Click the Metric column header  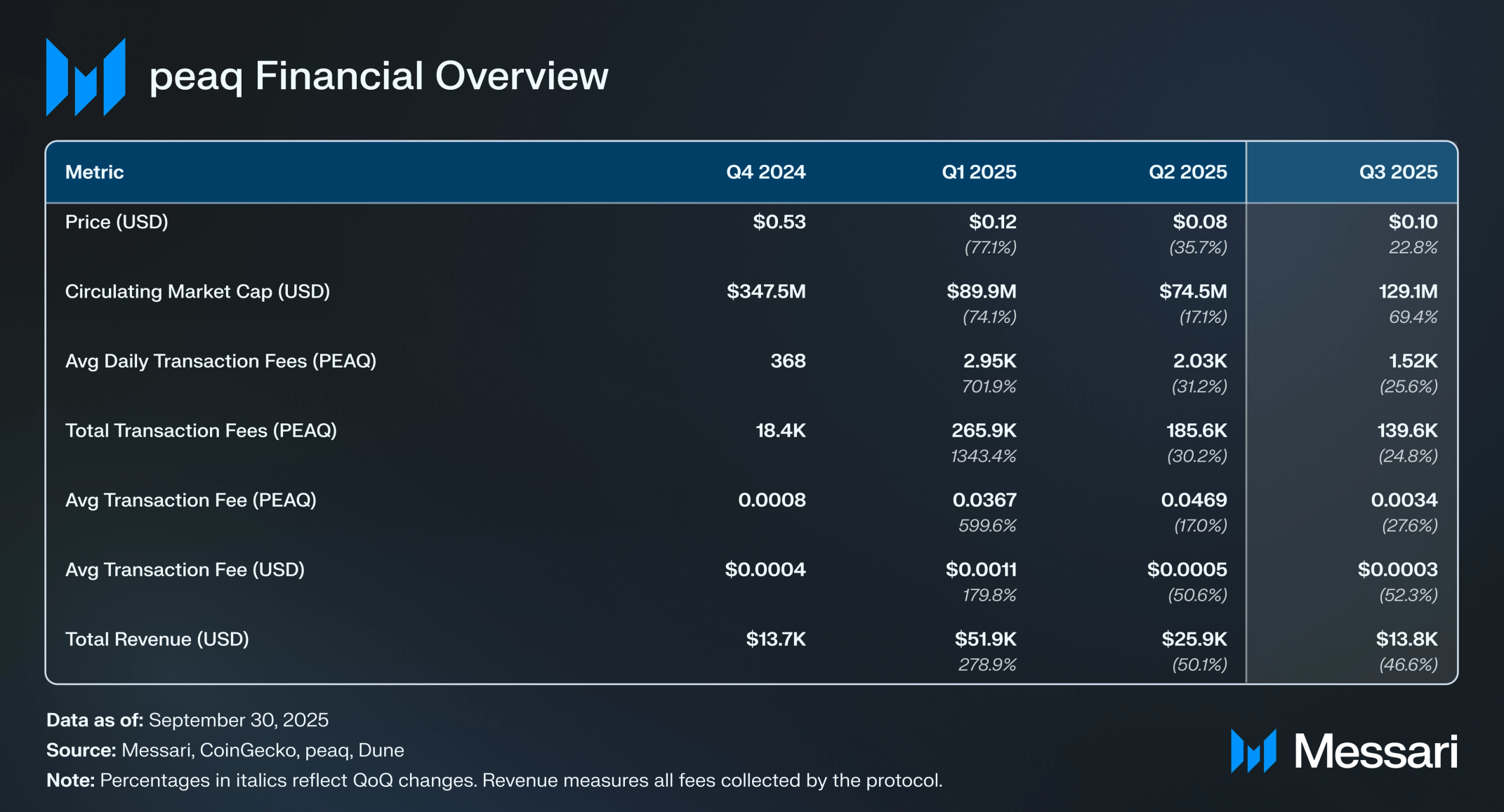click(94, 172)
